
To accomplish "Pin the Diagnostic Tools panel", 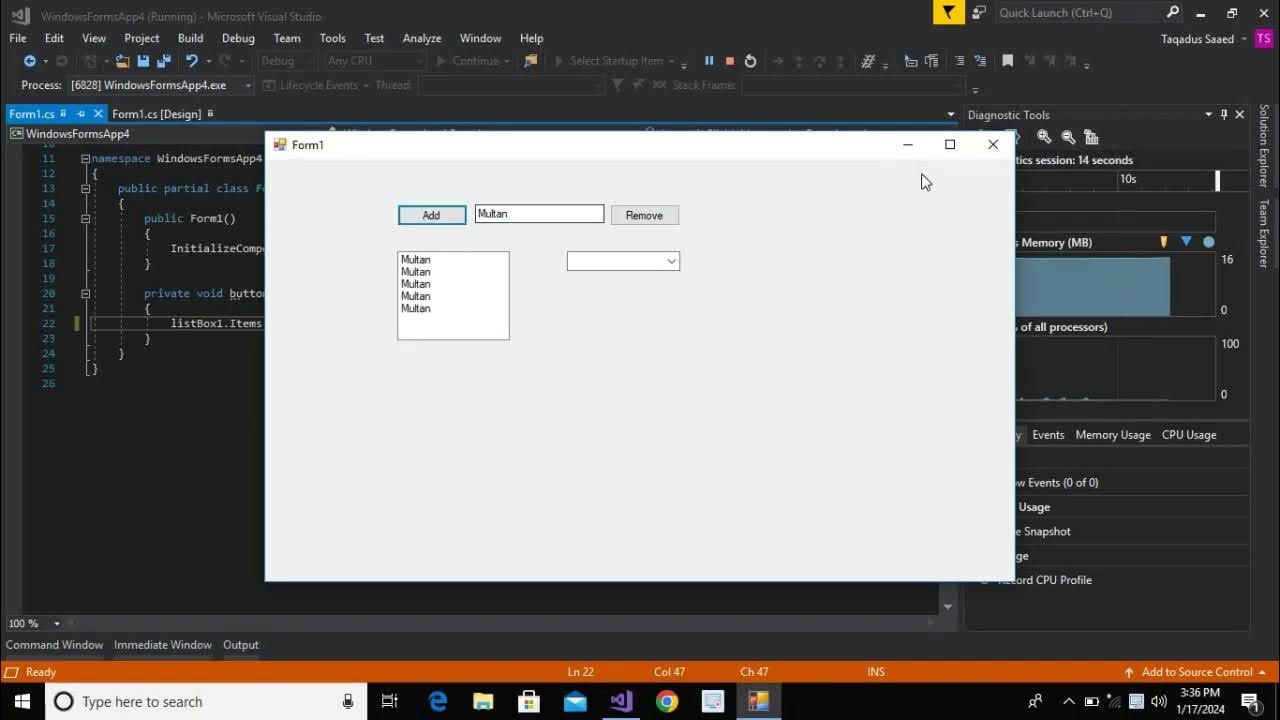I will (x=1224, y=115).
